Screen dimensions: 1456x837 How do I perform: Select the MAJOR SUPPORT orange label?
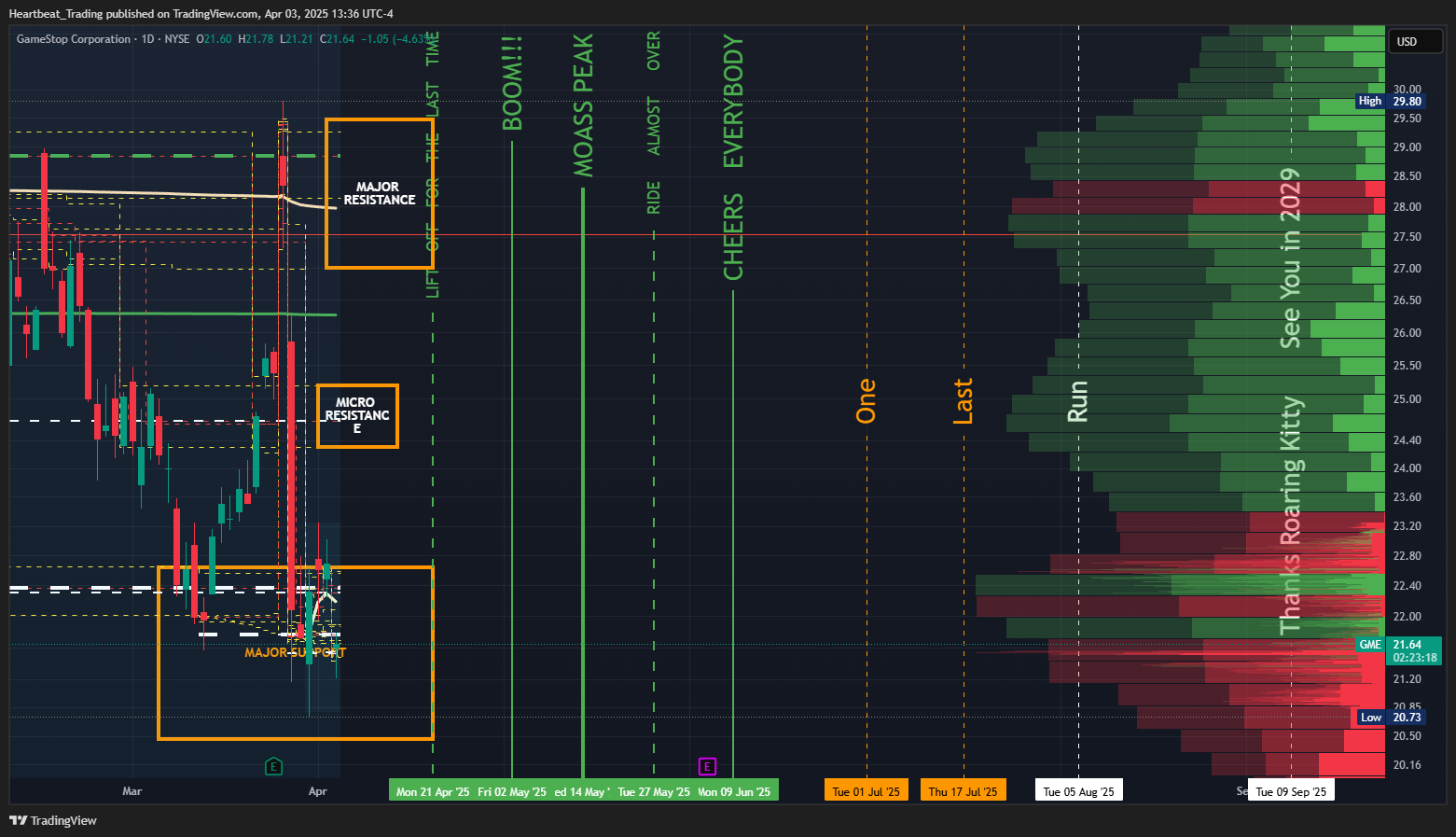(295, 652)
